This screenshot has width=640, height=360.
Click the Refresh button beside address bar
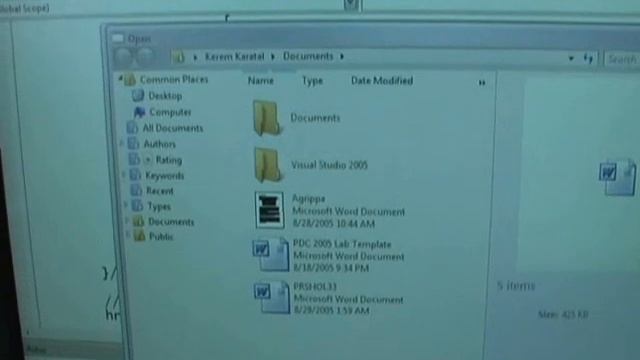pyautogui.click(x=588, y=58)
